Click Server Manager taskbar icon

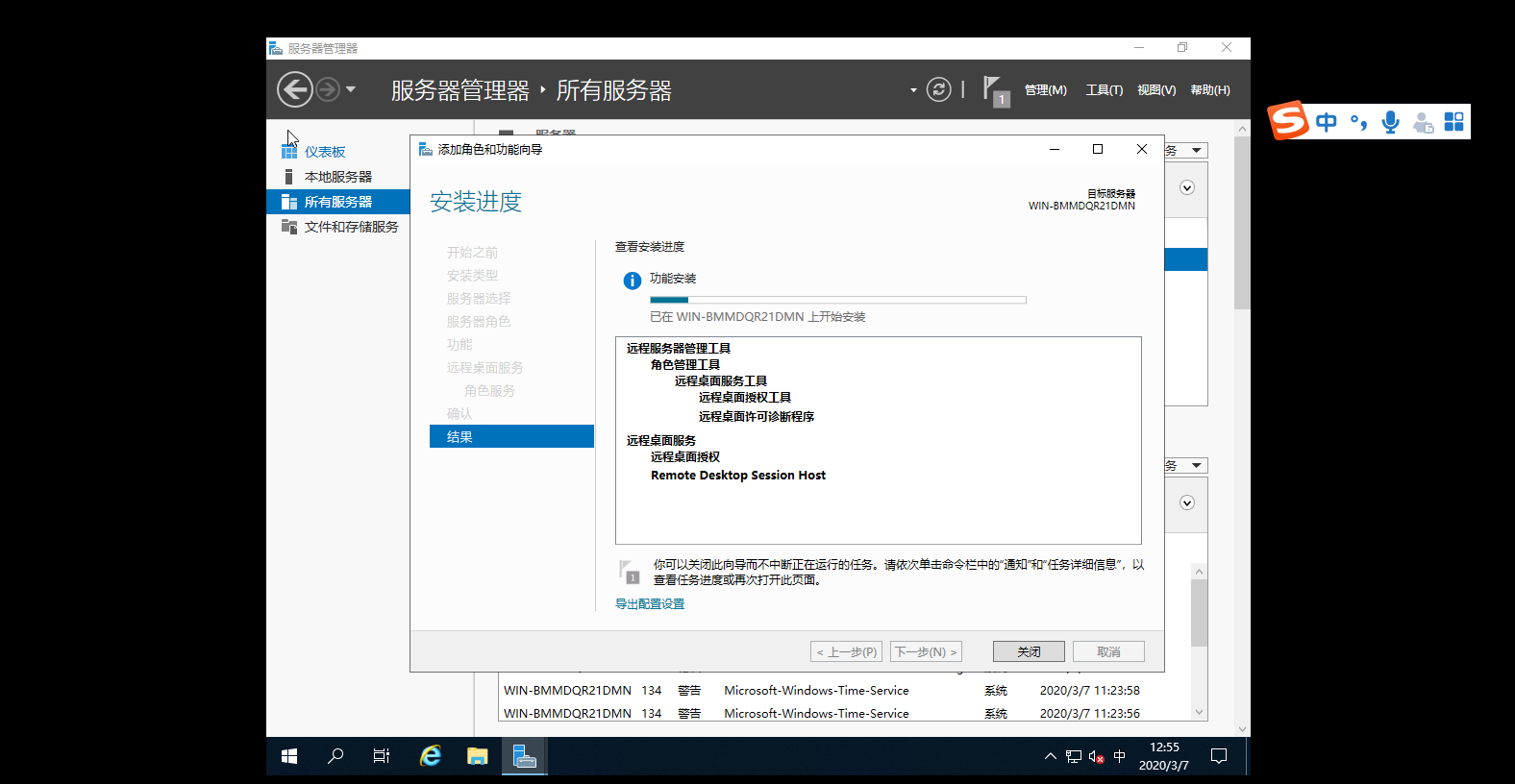pyautogui.click(x=524, y=756)
